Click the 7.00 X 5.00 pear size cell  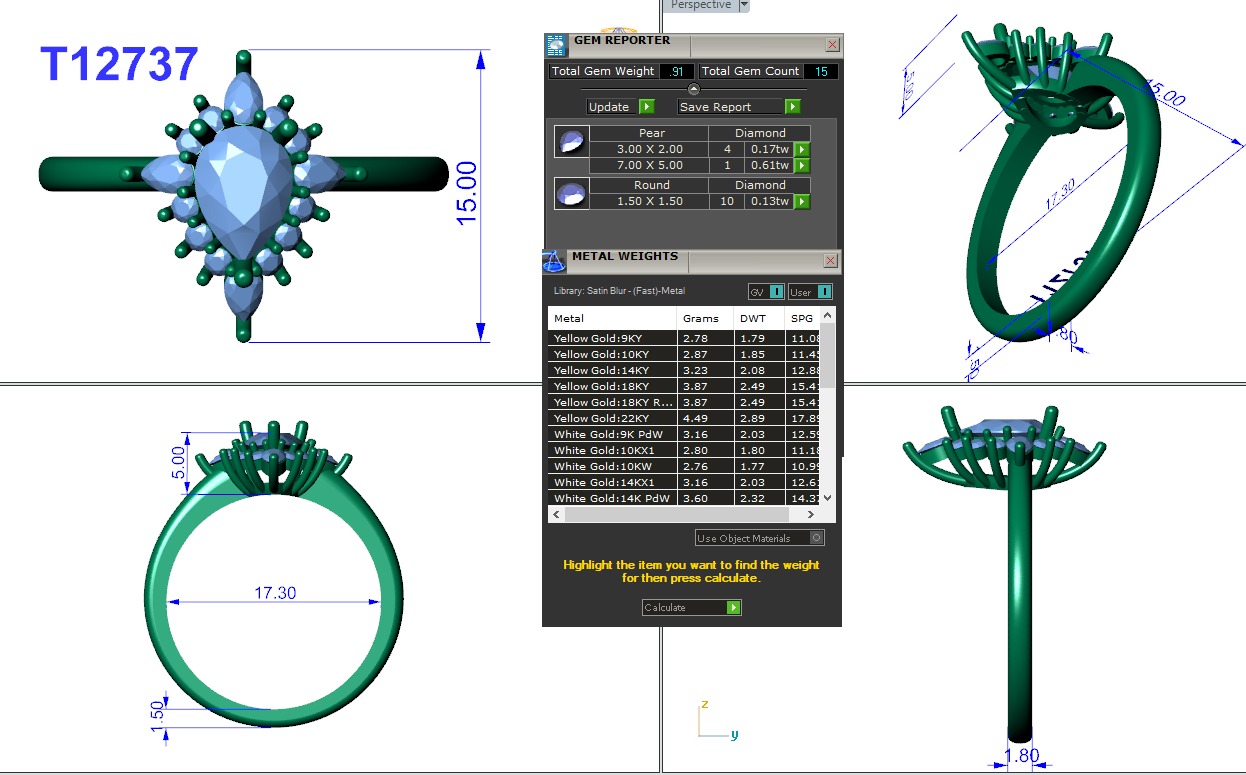coord(650,166)
